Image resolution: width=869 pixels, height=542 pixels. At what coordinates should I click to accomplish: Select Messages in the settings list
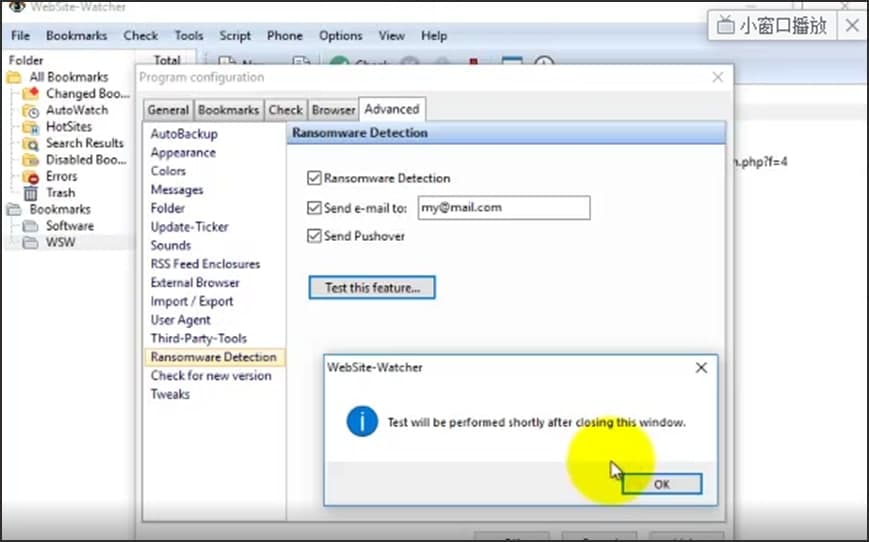click(177, 190)
